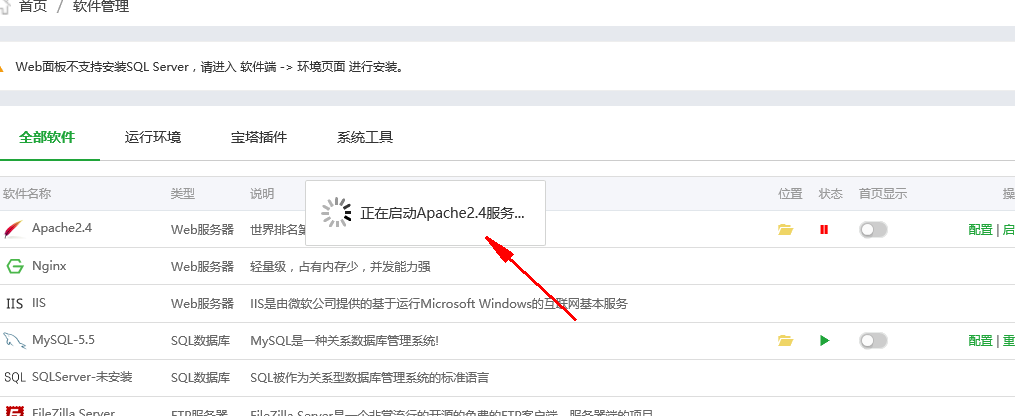The width and height of the screenshot is (1015, 416).
Task: Click the Apache2.4 feather logo icon
Action: click(14, 229)
